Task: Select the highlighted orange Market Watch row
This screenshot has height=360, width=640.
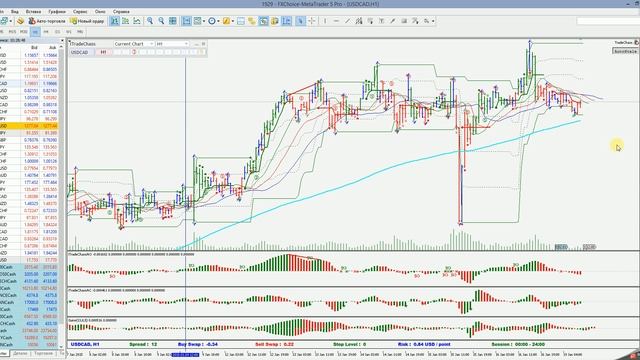Action: point(29,126)
